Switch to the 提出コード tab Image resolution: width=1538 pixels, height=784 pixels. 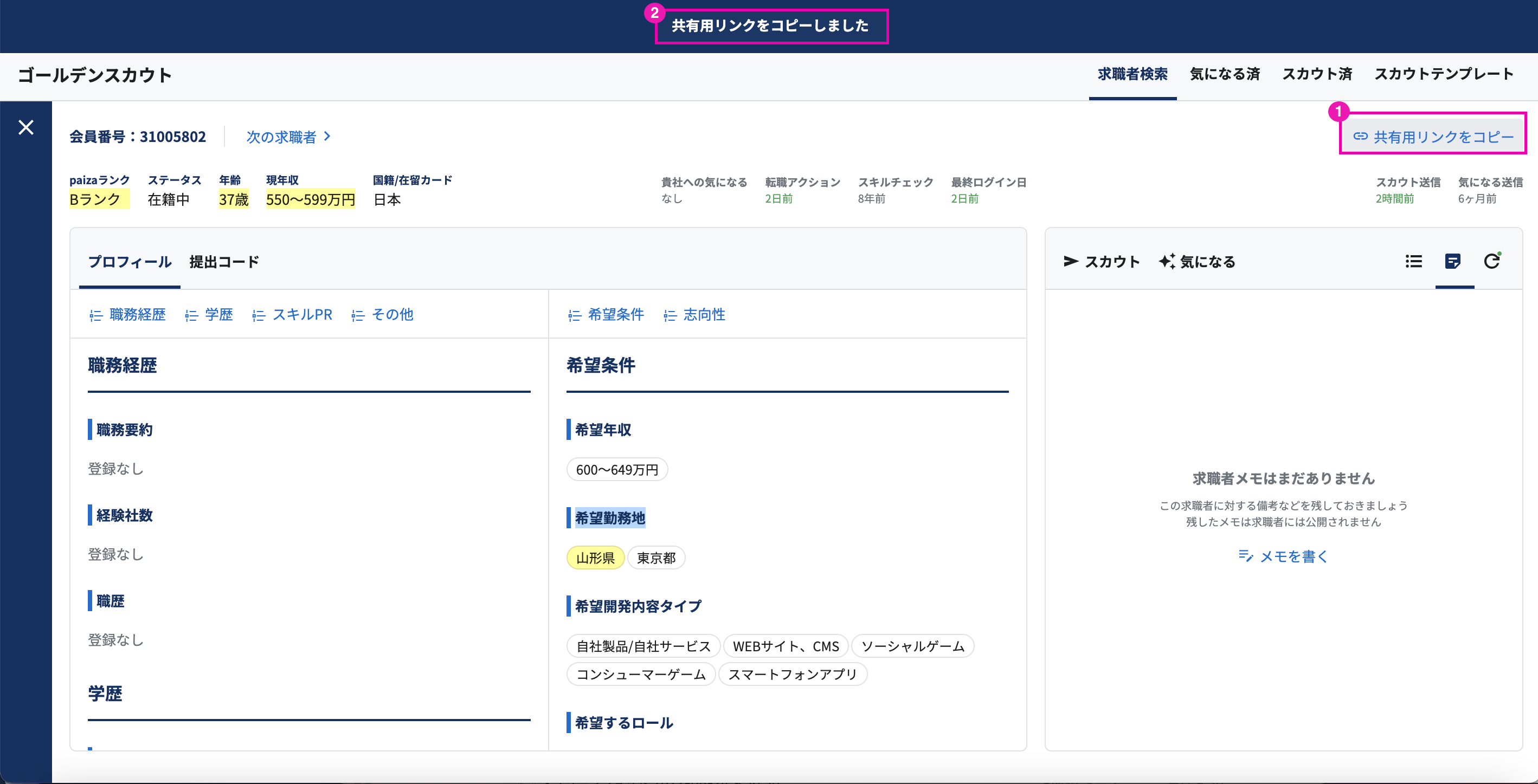point(224,261)
